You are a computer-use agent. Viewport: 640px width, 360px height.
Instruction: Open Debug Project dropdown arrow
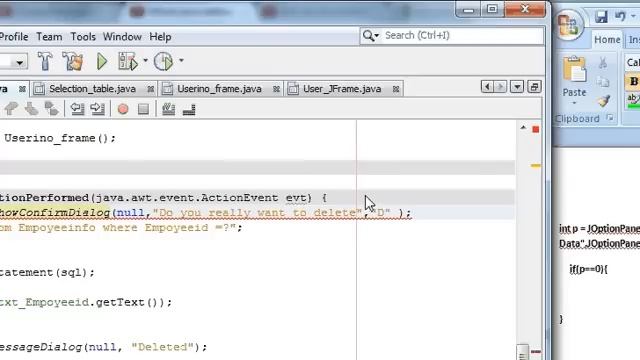tap(145, 61)
